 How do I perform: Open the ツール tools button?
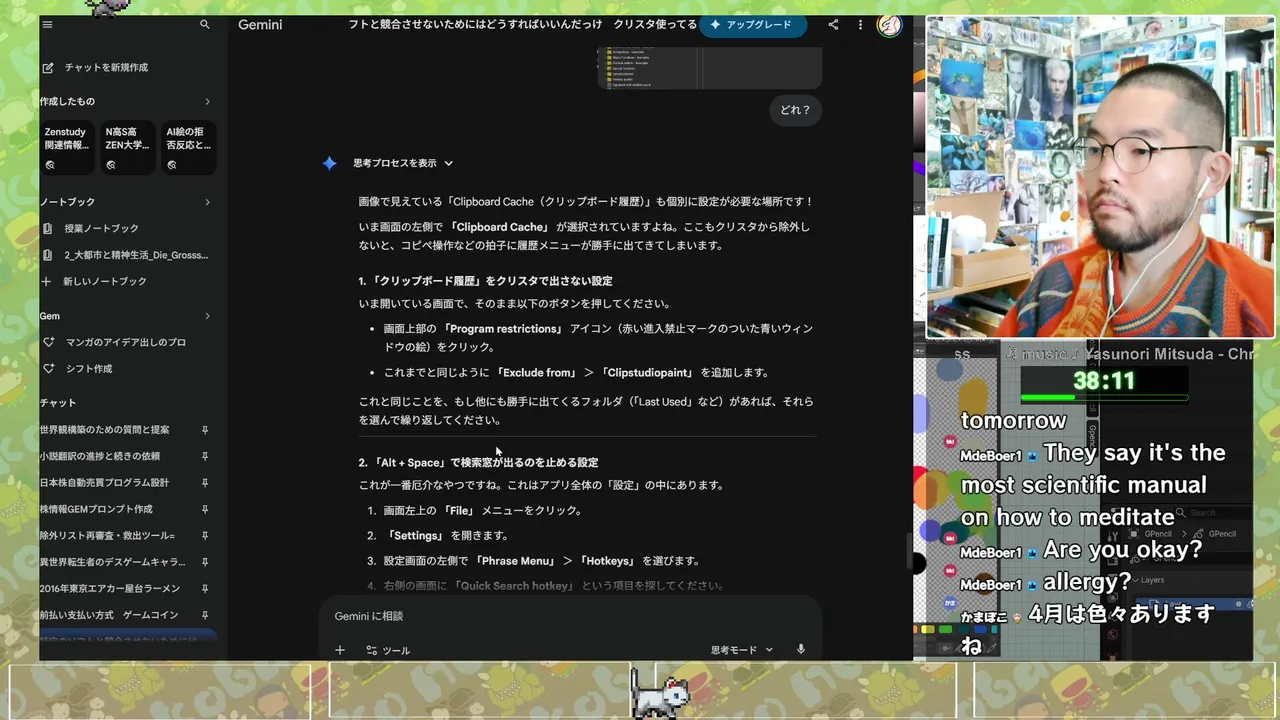tap(388, 650)
